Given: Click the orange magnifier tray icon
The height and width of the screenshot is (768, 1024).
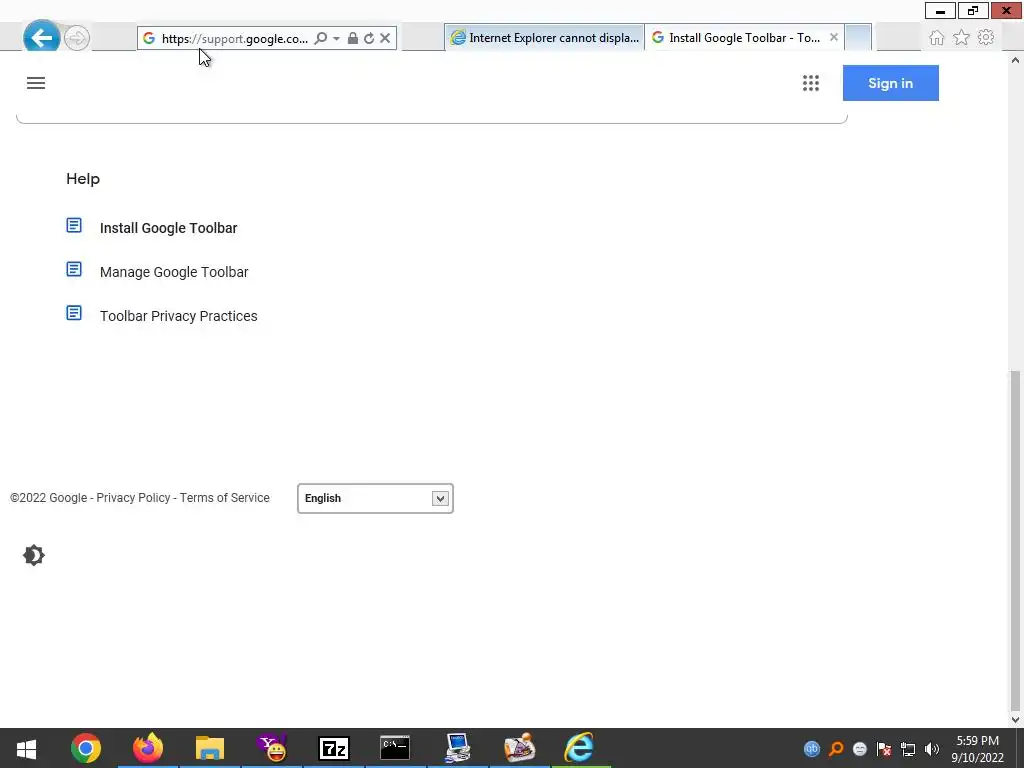Looking at the screenshot, I should click(836, 749).
